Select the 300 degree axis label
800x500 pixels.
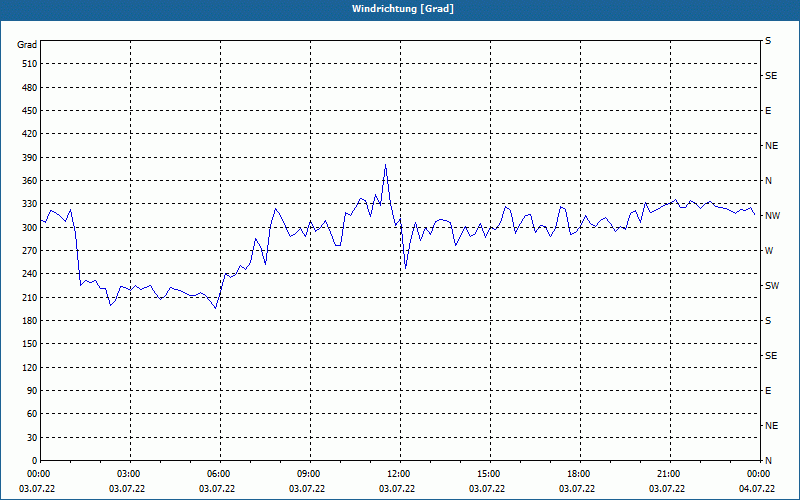click(x=30, y=228)
